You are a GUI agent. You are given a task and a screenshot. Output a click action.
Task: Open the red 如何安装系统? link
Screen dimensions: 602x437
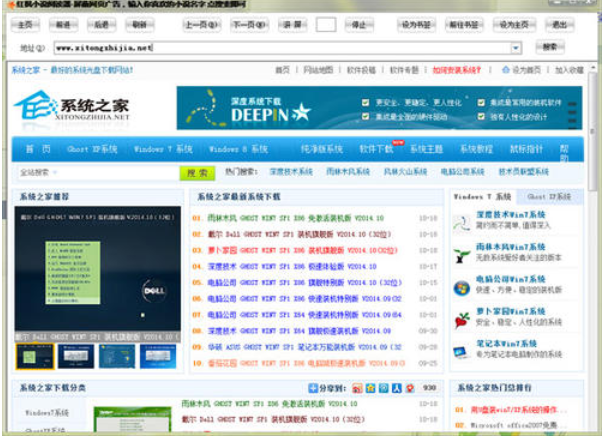pyautogui.click(x=456, y=70)
